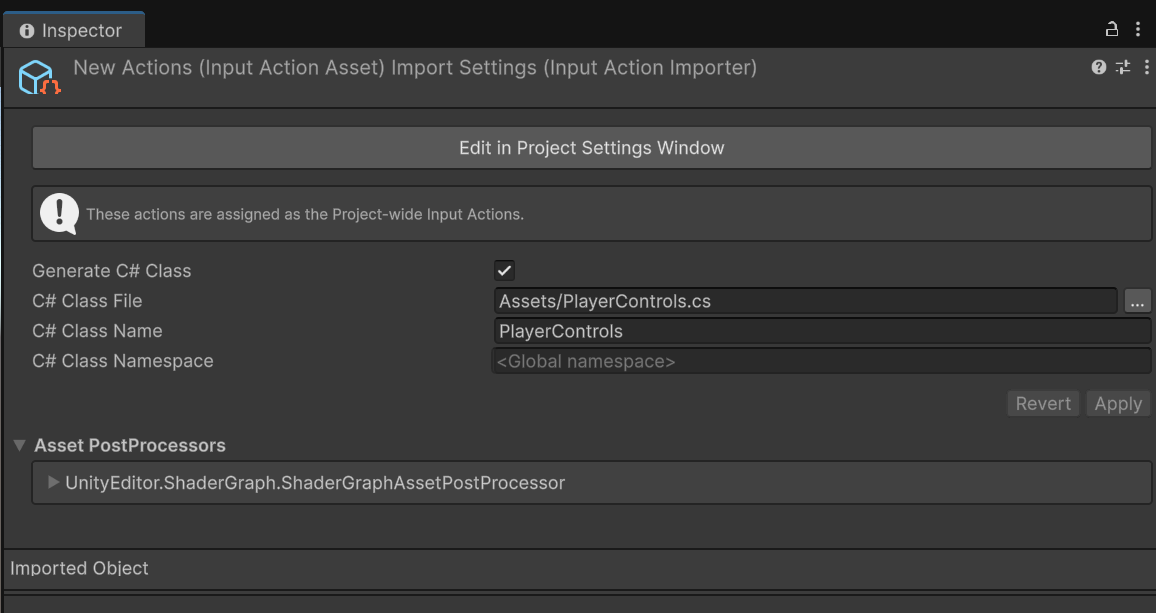This screenshot has width=1156, height=613.
Task: Expand the ShaderGraphAssetPostProcessor entry
Action: tap(53, 483)
